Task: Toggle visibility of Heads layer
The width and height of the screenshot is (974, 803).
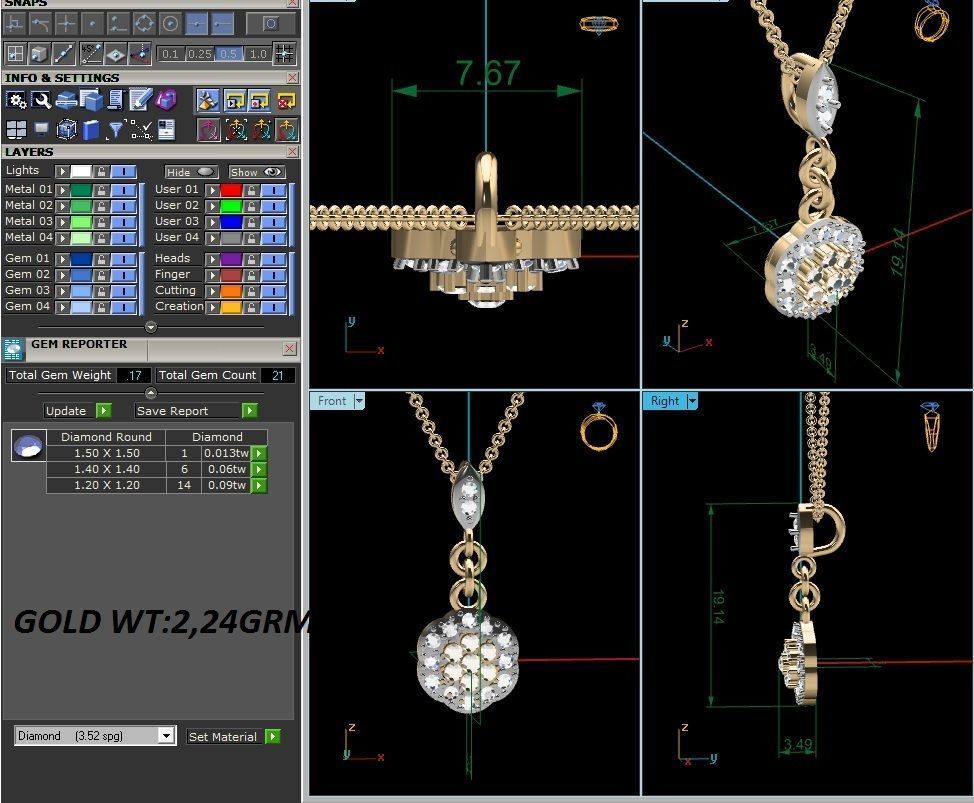Action: tap(274, 259)
